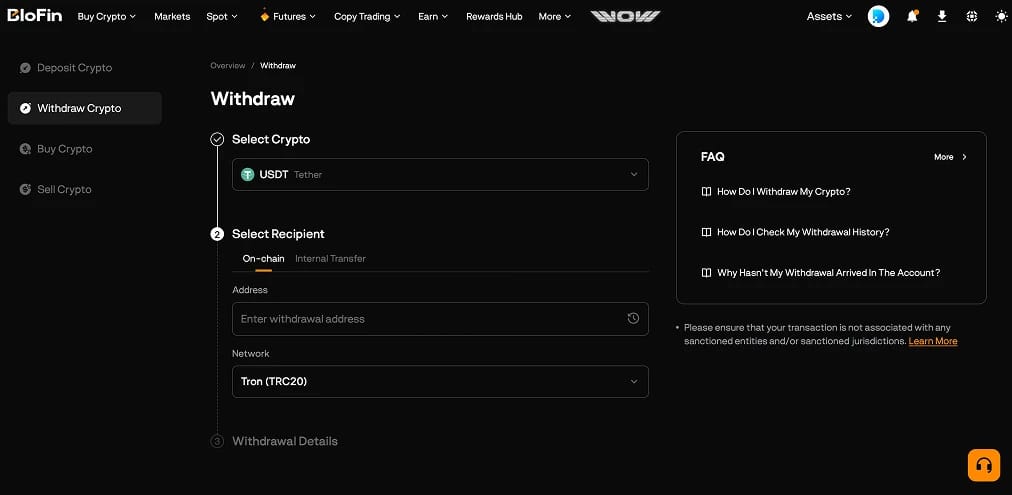Expand the Copy Trading menu
This screenshot has height=495, width=1012.
point(367,16)
